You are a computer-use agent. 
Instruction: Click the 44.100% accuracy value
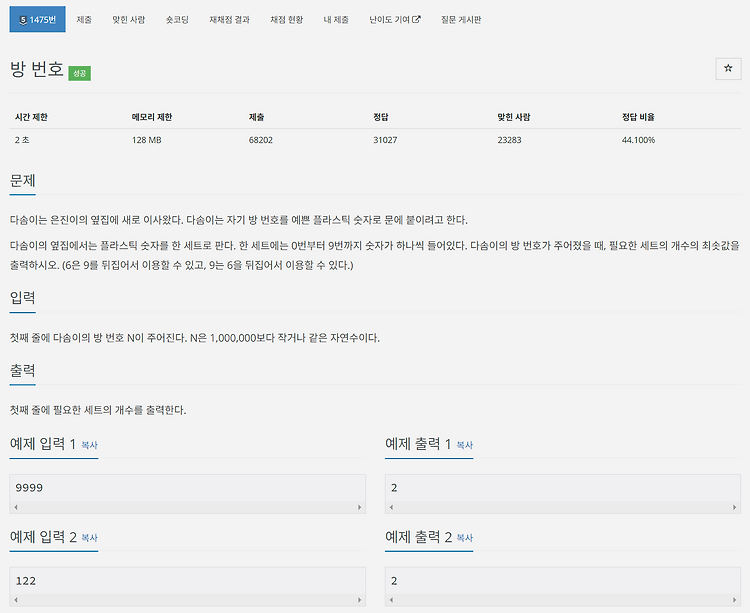click(638, 140)
